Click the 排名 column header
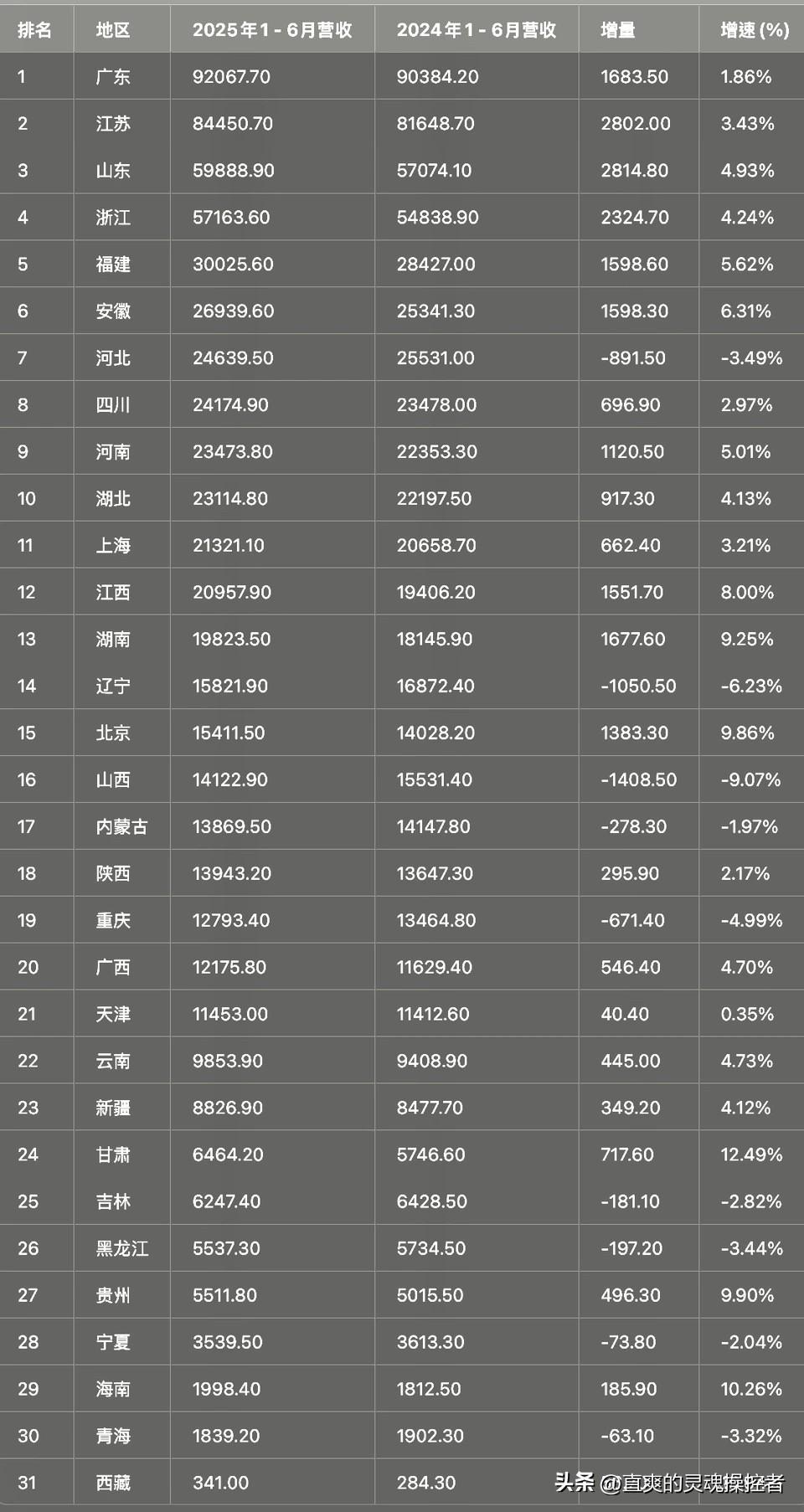Screen dimensions: 804x1512 point(34,30)
